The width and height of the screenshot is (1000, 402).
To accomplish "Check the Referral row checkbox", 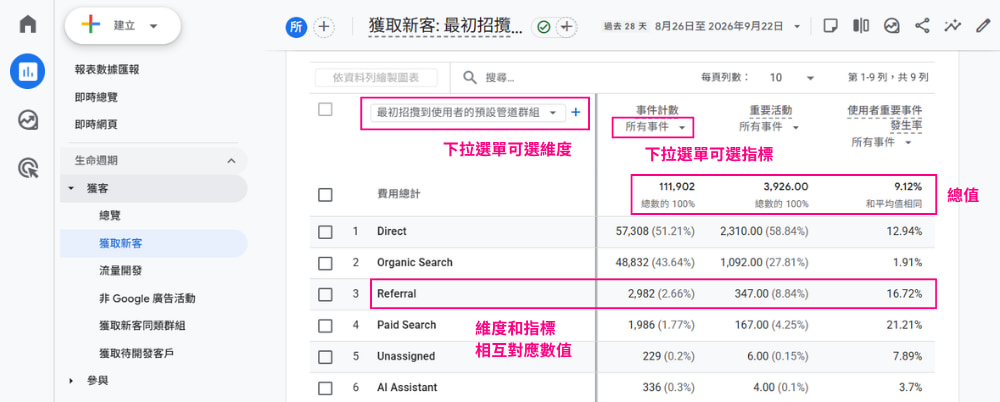I will (325, 294).
